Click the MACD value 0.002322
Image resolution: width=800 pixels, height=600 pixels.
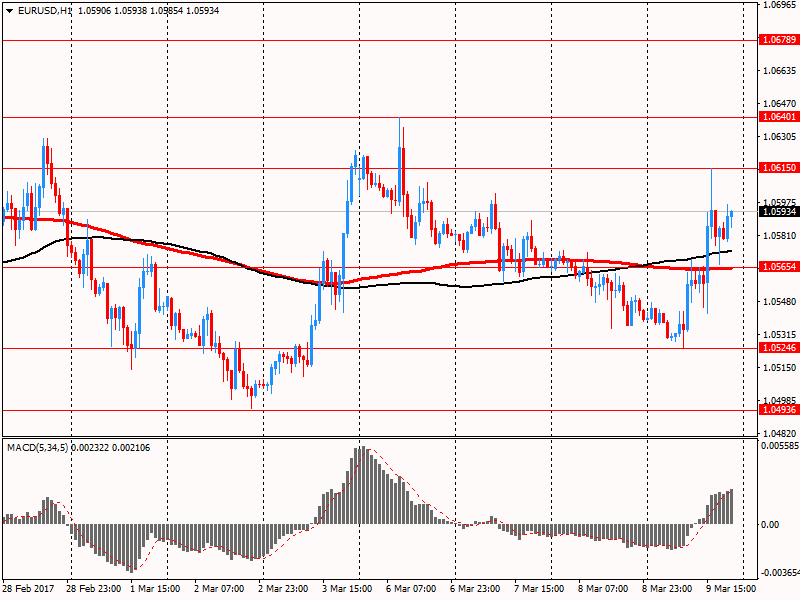point(89,448)
